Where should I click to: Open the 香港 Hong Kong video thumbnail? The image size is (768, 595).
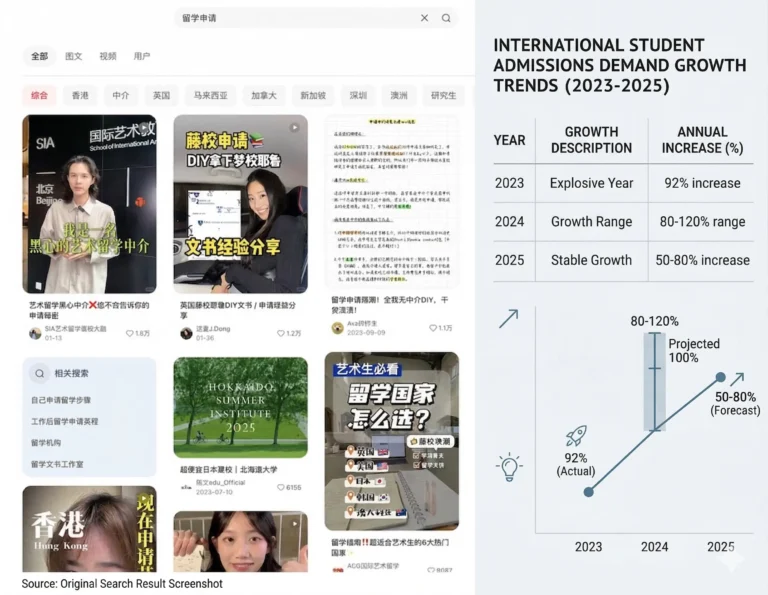pyautogui.click(x=90, y=529)
